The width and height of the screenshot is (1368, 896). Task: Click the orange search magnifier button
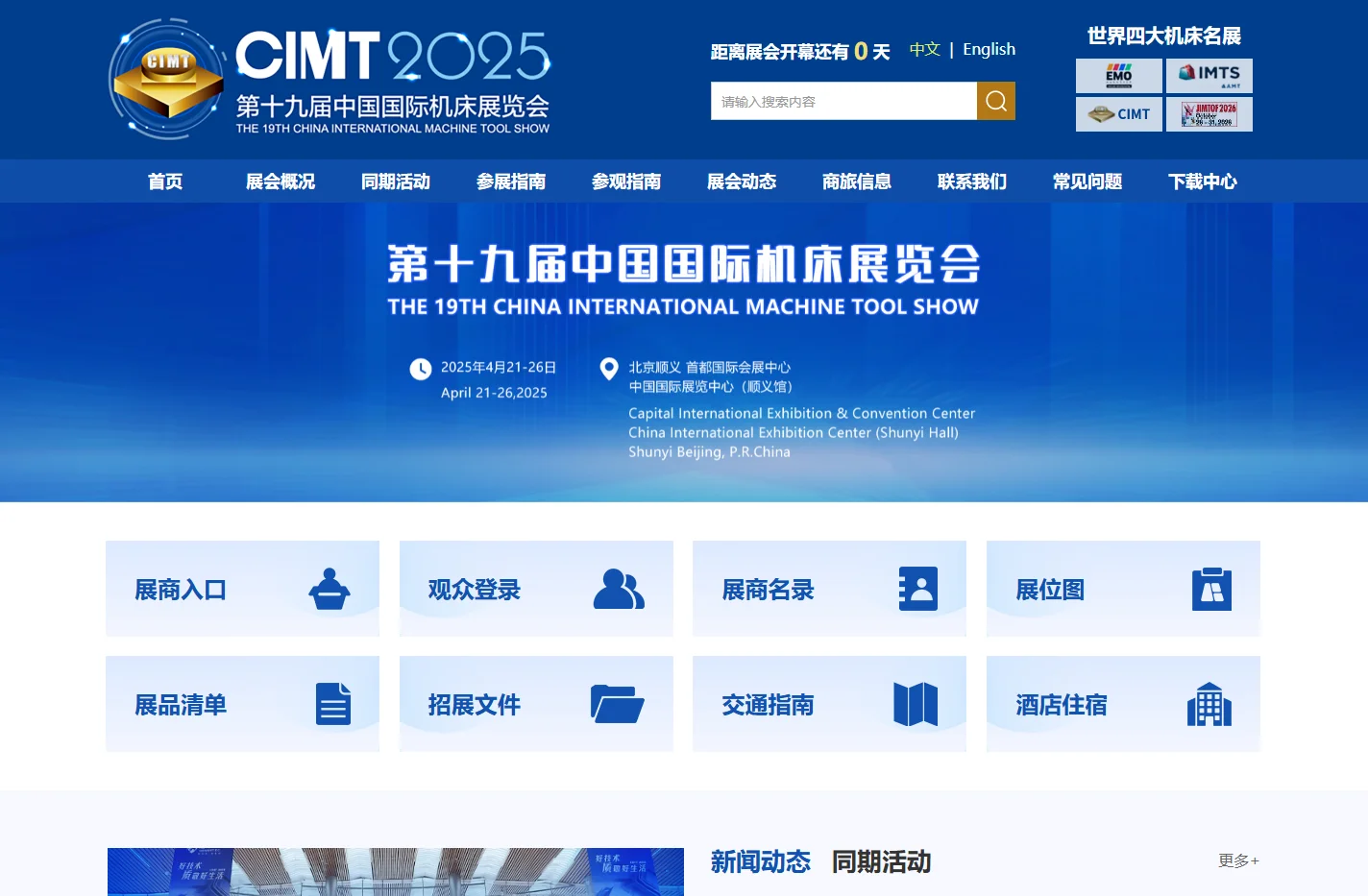pos(996,101)
